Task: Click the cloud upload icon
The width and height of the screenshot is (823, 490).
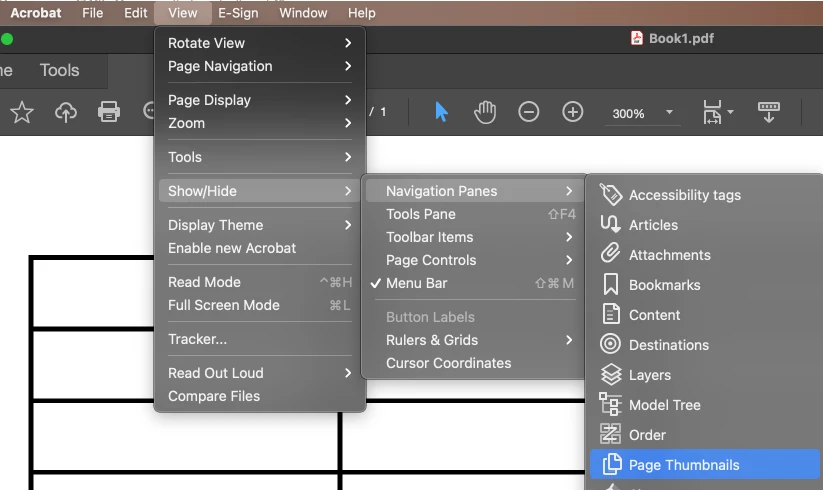Action: (66, 112)
